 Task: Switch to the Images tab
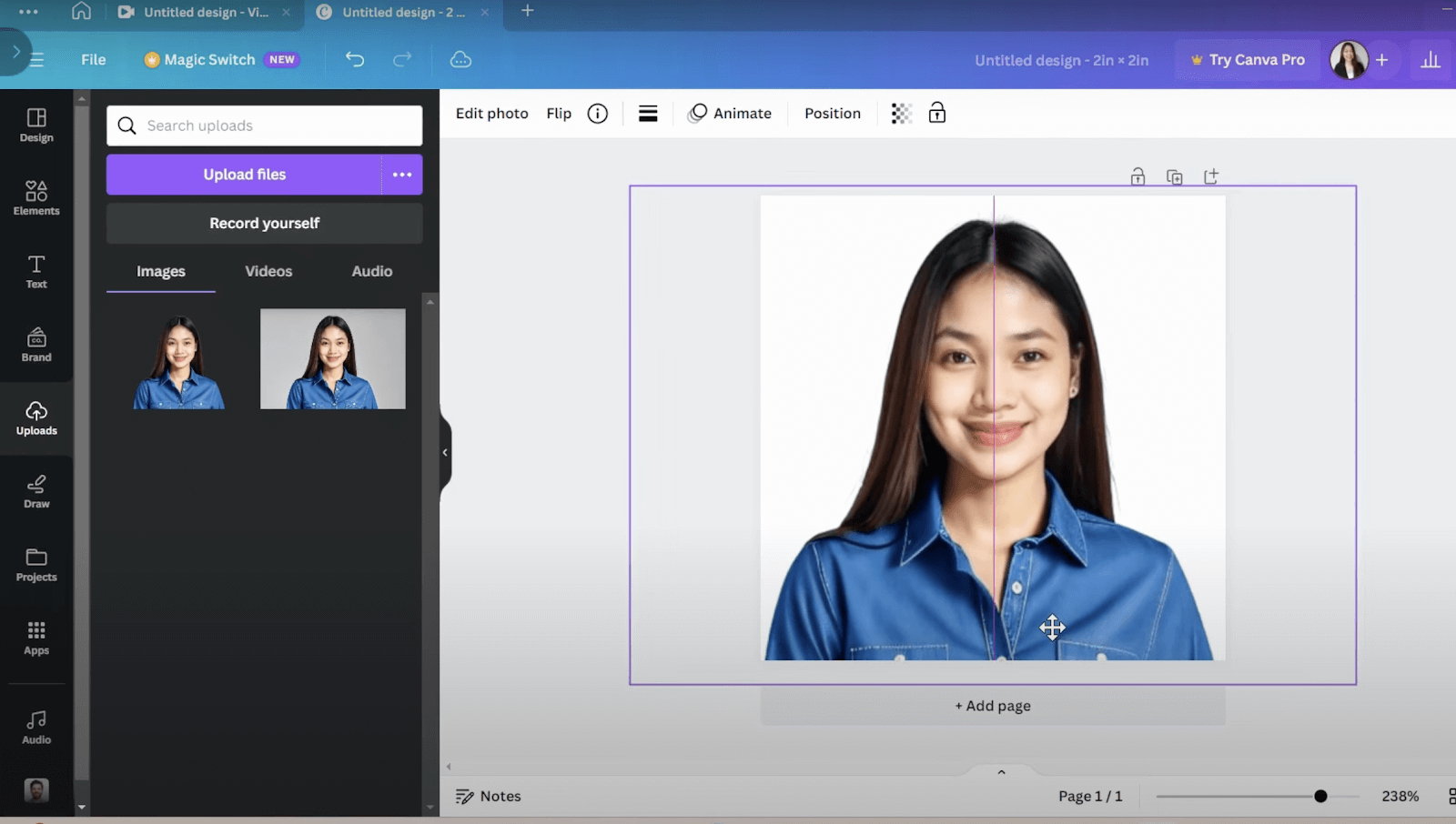click(x=161, y=271)
